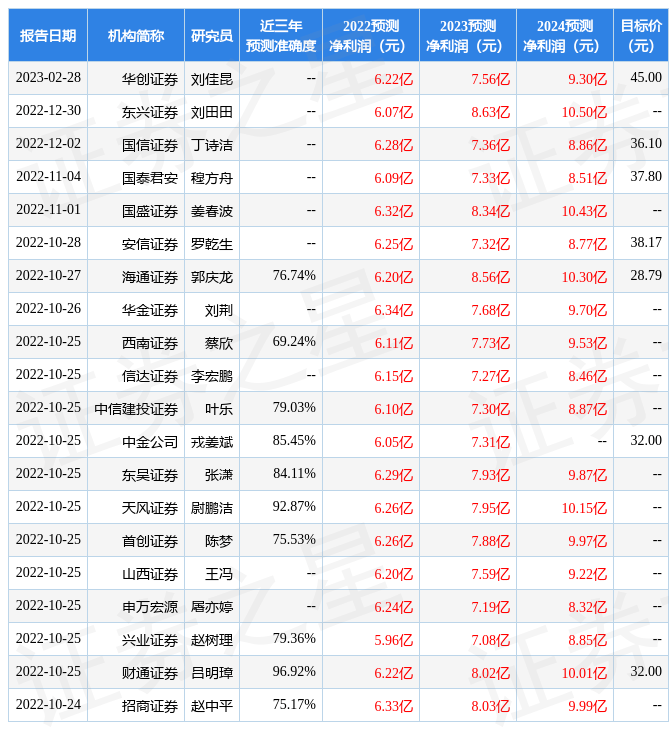Open the 华创证券 institution entry
This screenshot has height=730, width=669.
(150, 78)
